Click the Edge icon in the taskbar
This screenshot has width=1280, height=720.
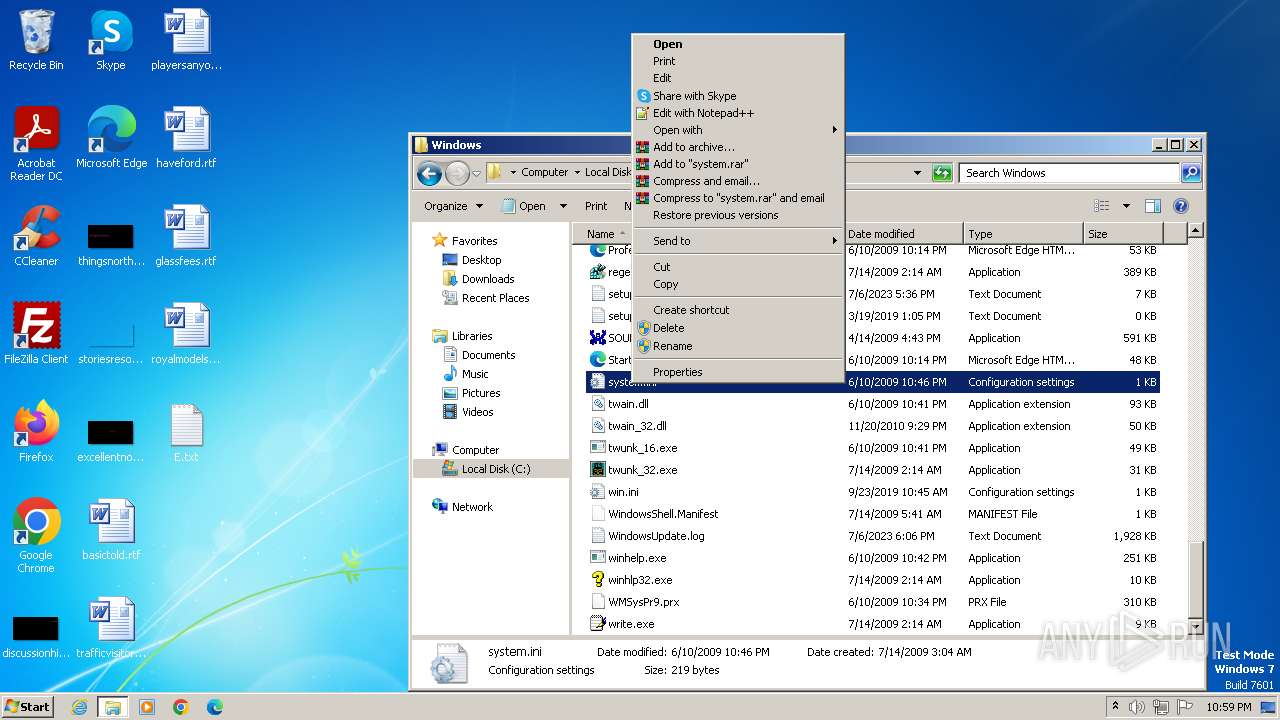214,707
